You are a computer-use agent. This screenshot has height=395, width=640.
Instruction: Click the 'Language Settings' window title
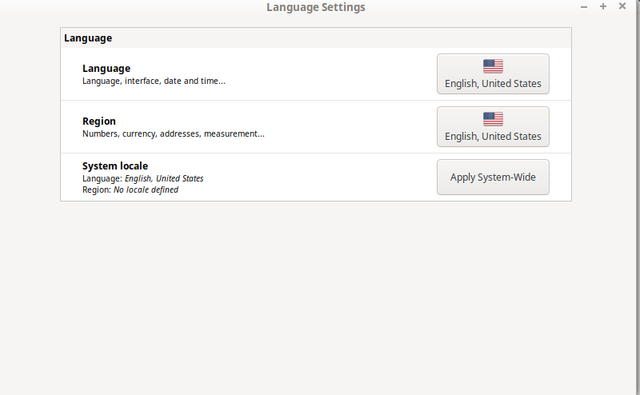316,7
